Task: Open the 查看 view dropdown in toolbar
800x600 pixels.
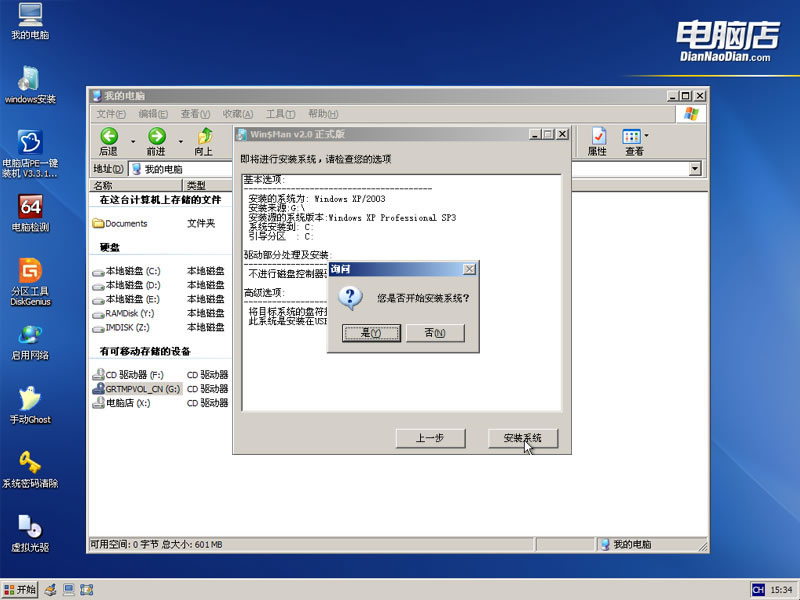Action: click(x=634, y=142)
